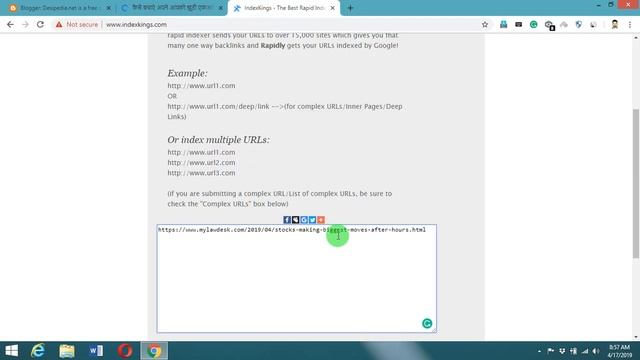Switch to the Blogger Despedia.net tab
This screenshot has height=360, width=640.
point(59,8)
